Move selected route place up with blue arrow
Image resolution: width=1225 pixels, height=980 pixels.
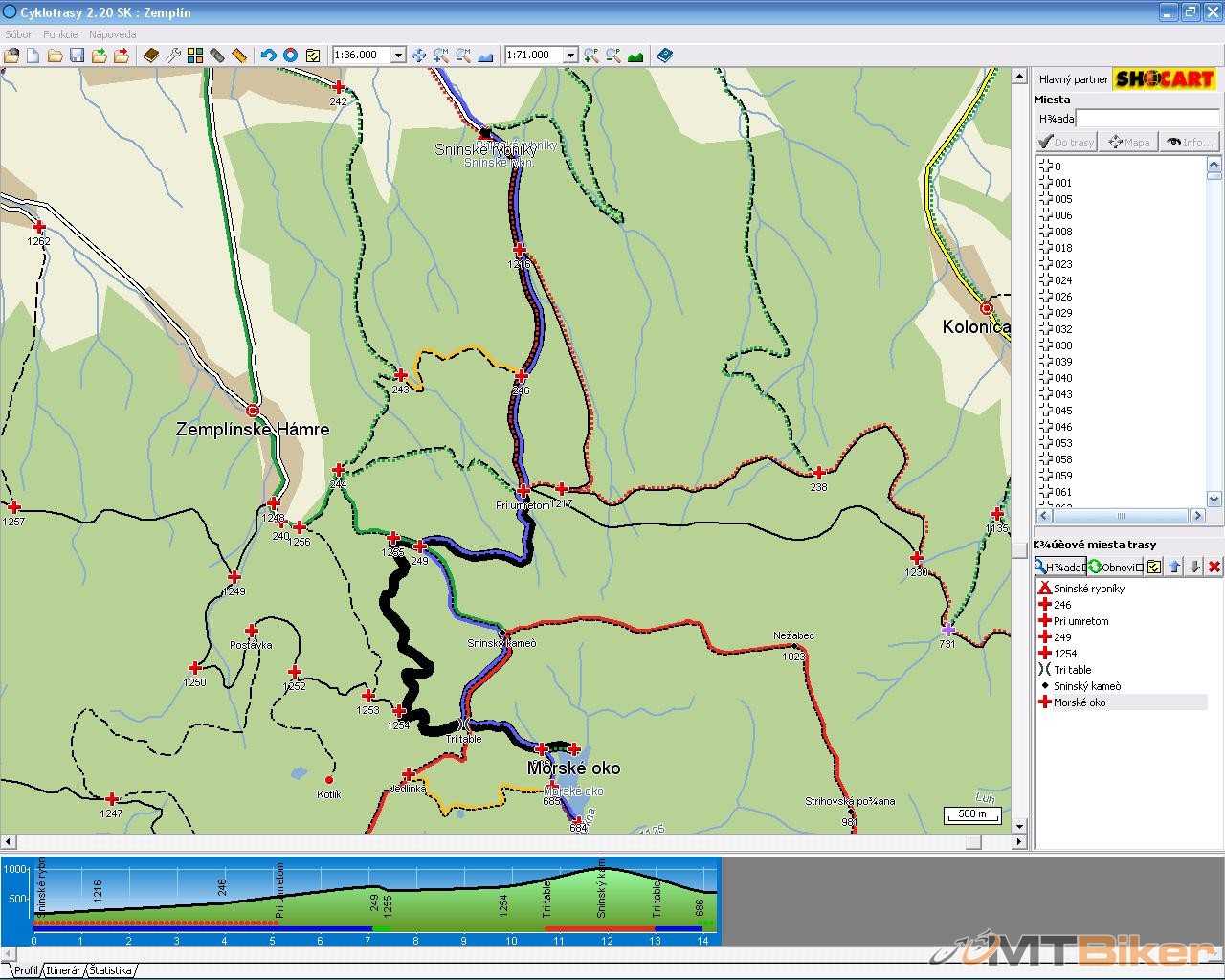pos(1174,567)
